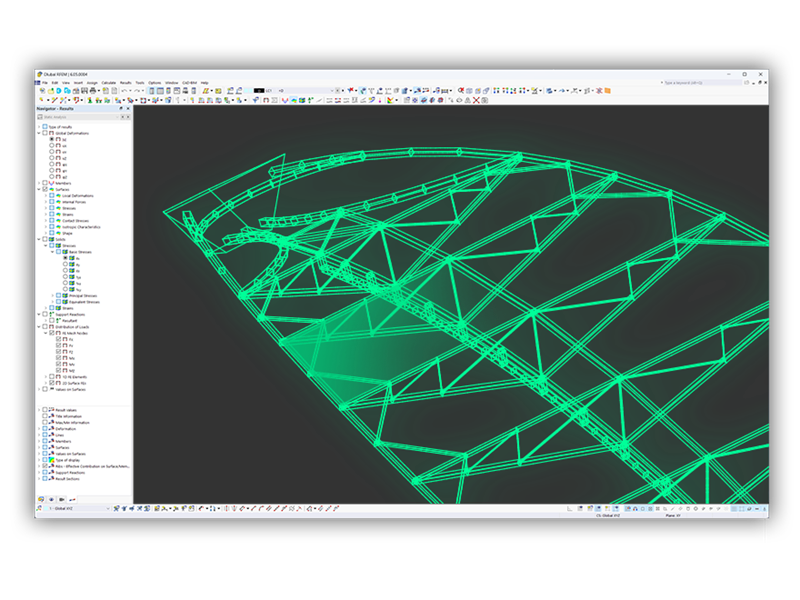Image resolution: width=800 pixels, height=600 pixels.
Task: Toggle the FE Mesh Nodes checkbox
Action: [x=52, y=333]
